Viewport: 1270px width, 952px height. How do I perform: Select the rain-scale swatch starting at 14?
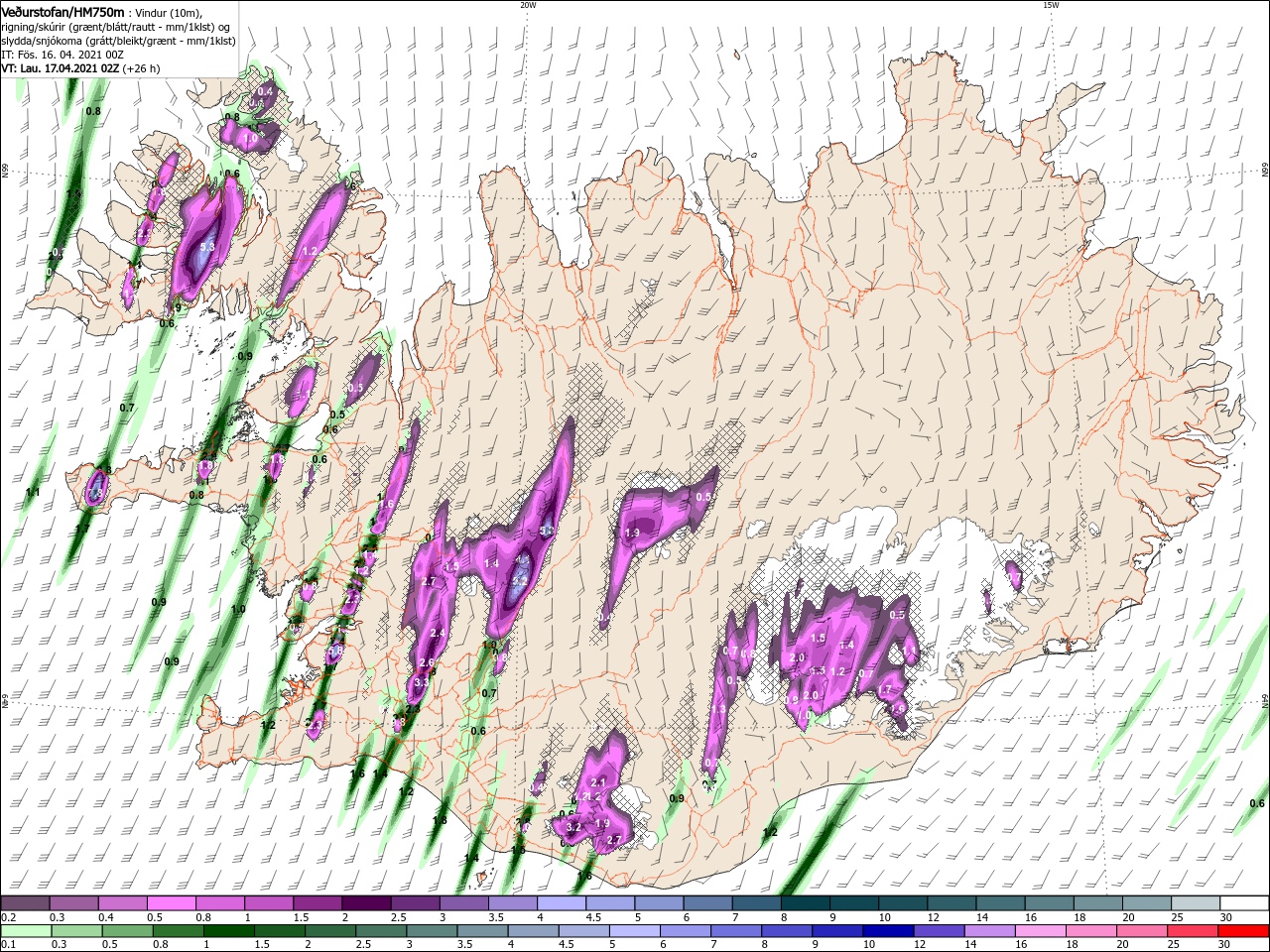990,930
